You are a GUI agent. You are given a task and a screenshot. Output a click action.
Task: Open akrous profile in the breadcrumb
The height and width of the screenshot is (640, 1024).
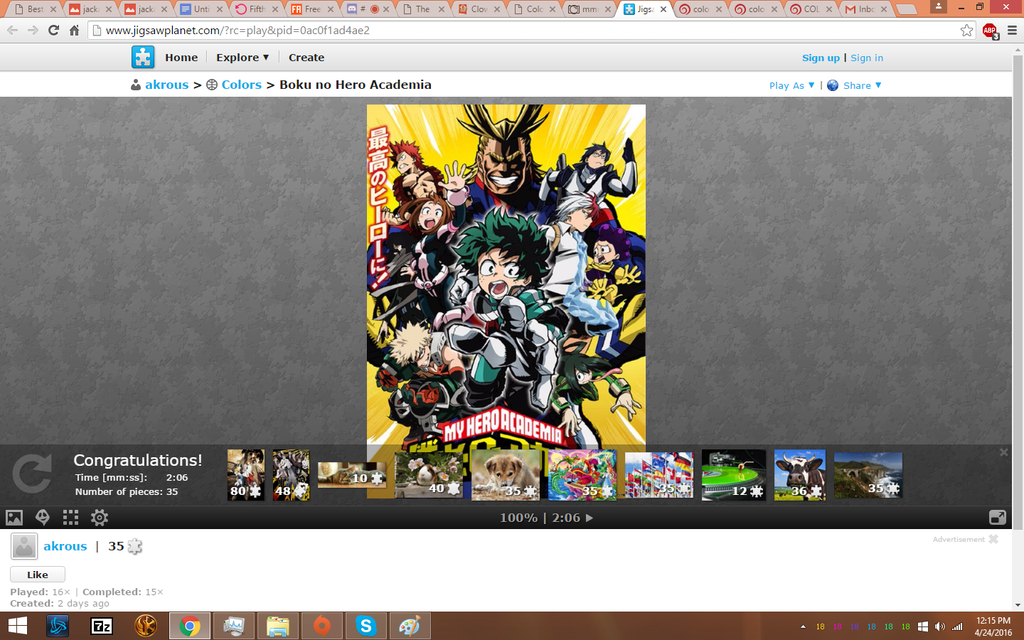point(167,85)
